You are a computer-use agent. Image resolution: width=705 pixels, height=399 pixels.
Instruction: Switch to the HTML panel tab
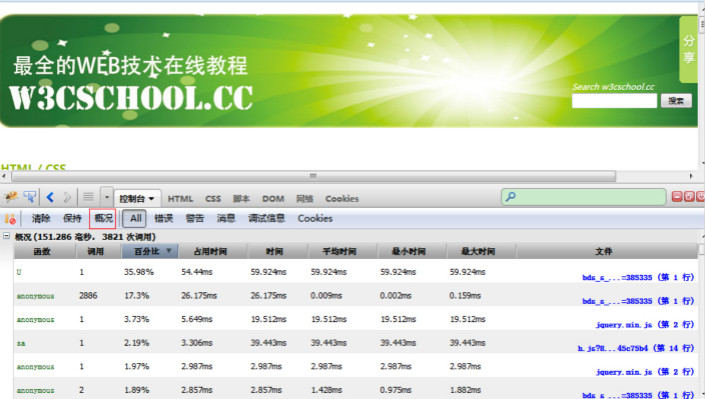(180, 198)
